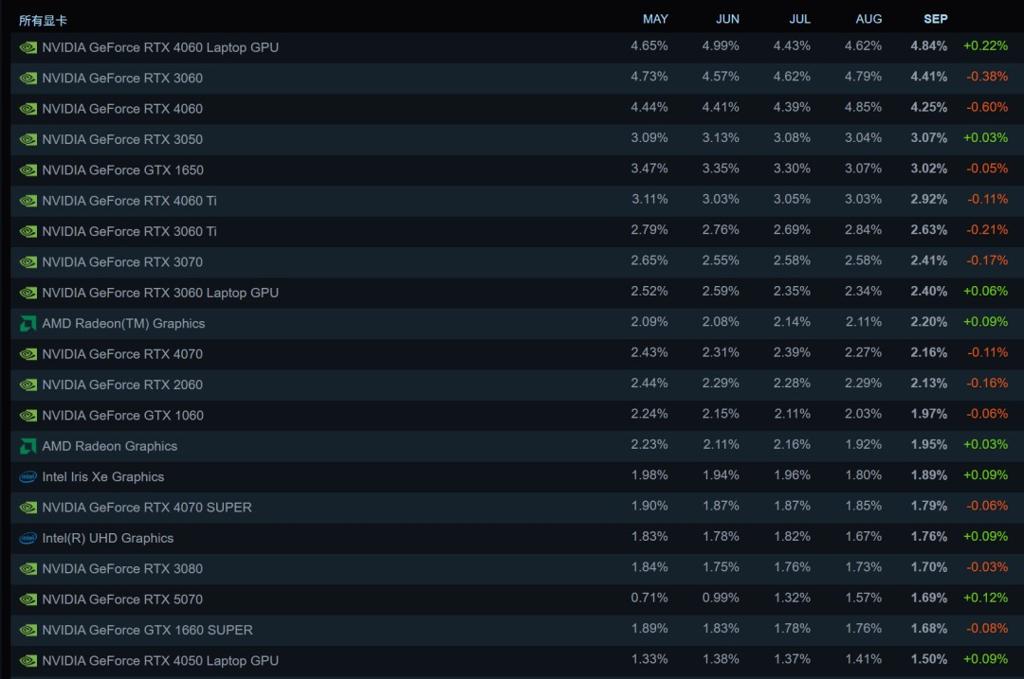Click NVIDIA logo beside RTX 3080 row
This screenshot has width=1024, height=679.
coord(28,569)
